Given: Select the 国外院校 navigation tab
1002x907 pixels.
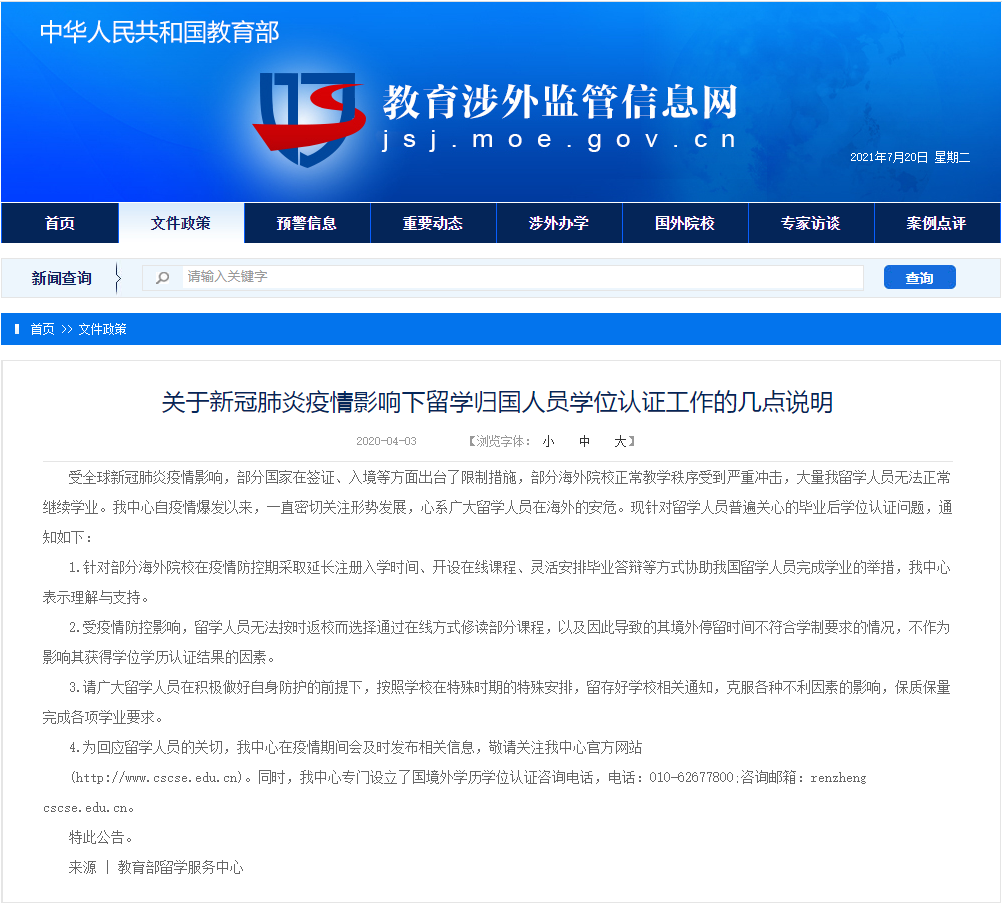Looking at the screenshot, I should click(x=685, y=222).
